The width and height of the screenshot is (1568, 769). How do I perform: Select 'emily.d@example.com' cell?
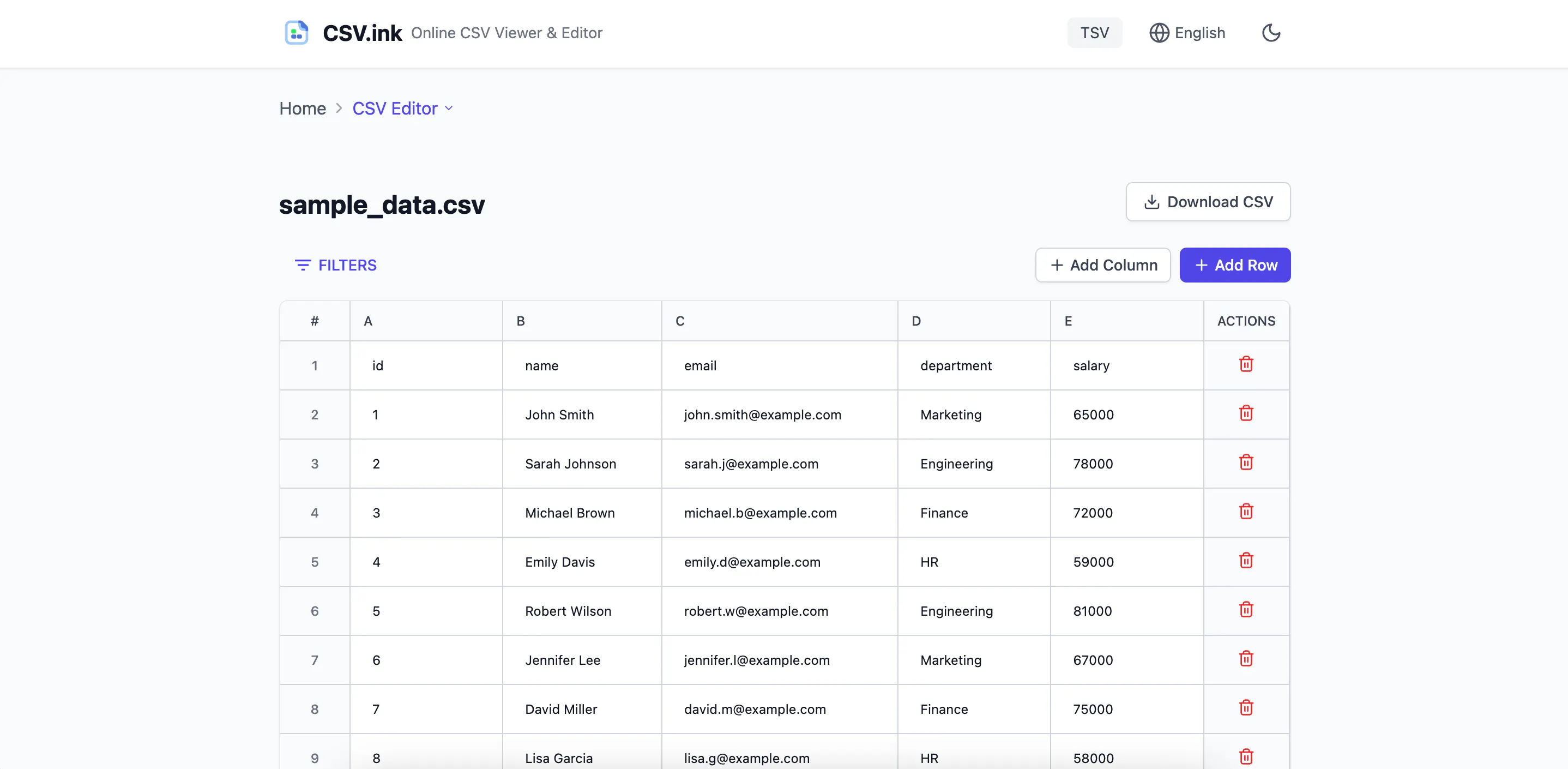(780, 563)
